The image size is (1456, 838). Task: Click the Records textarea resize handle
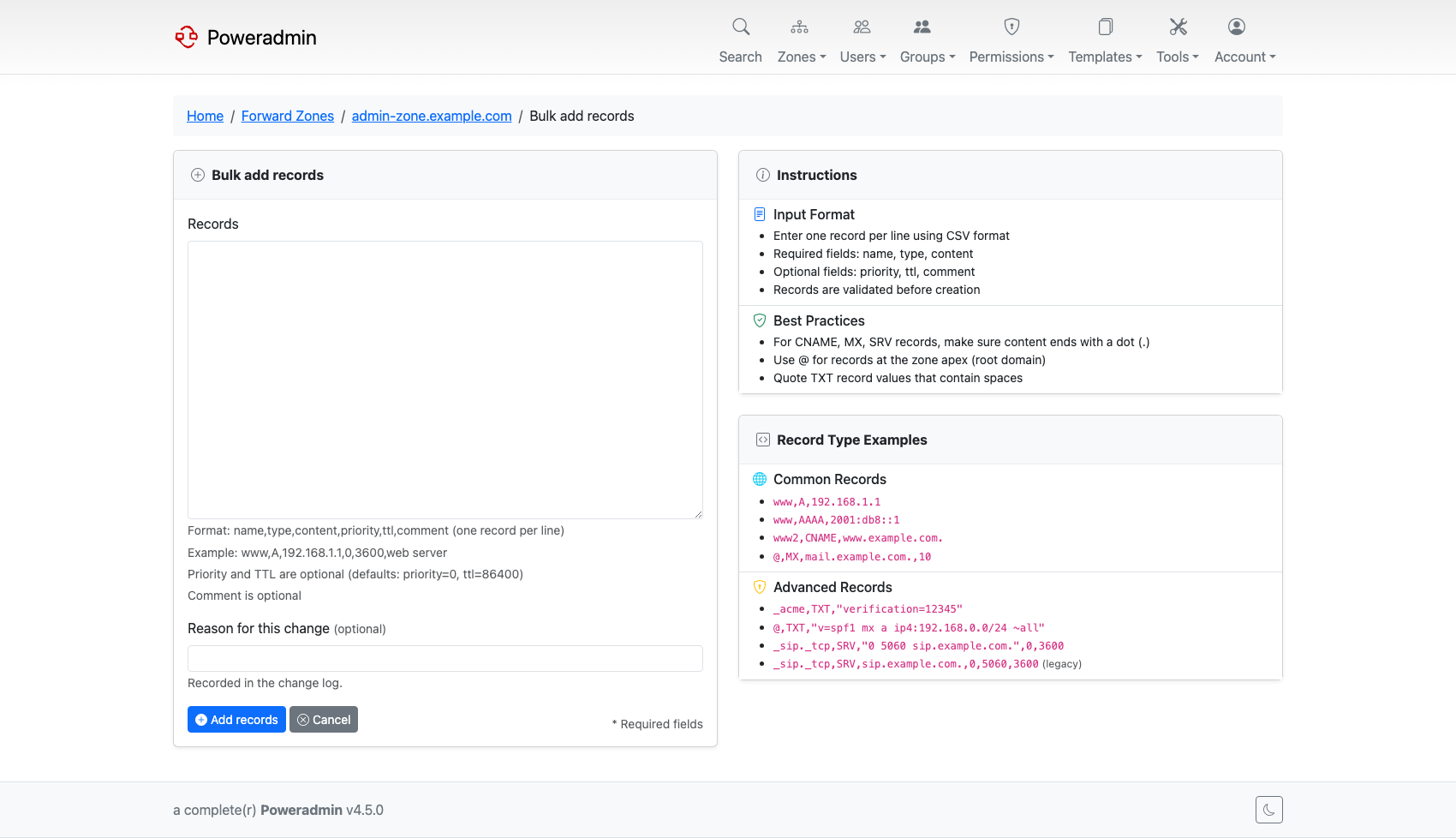[698, 514]
